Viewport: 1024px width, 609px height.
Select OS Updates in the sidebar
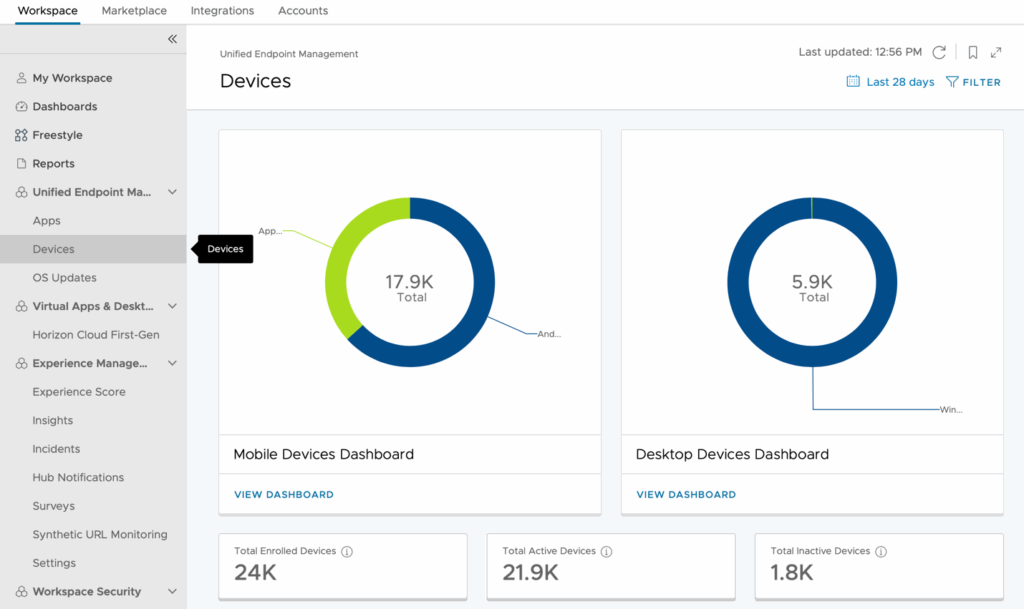point(64,278)
